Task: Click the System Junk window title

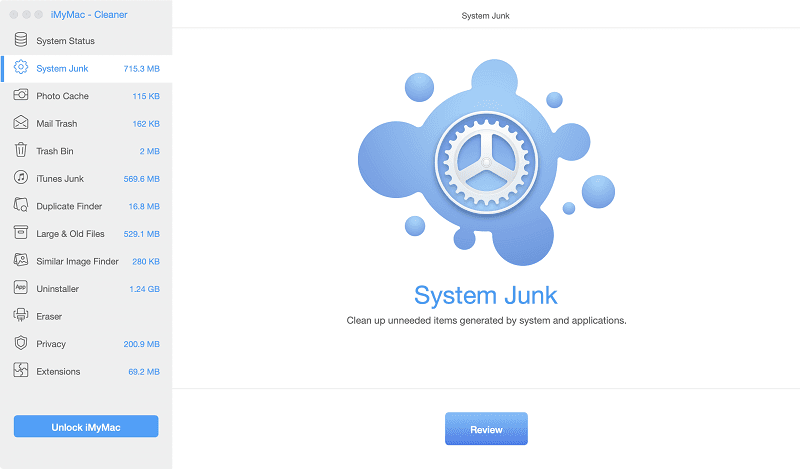Action: [x=485, y=16]
